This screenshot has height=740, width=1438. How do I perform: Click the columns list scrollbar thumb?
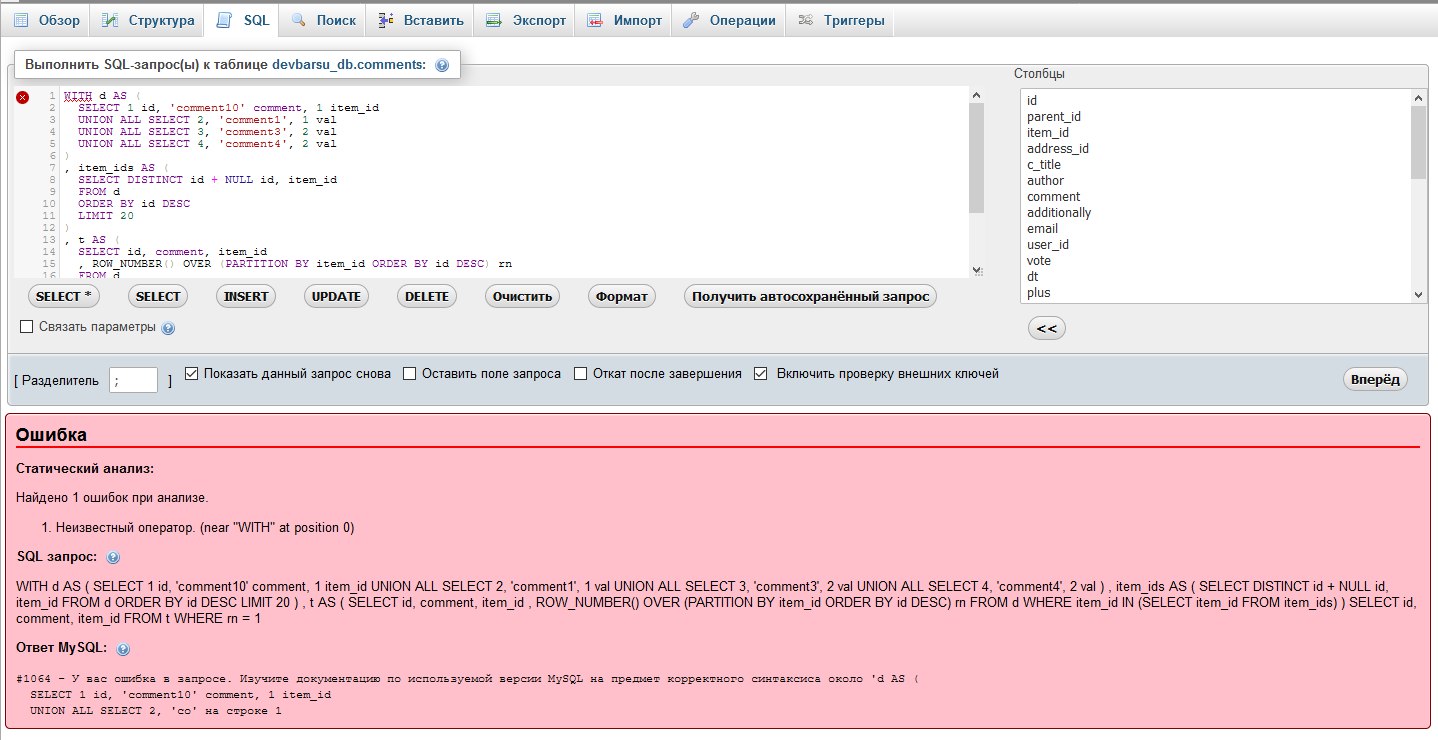pos(1418,142)
